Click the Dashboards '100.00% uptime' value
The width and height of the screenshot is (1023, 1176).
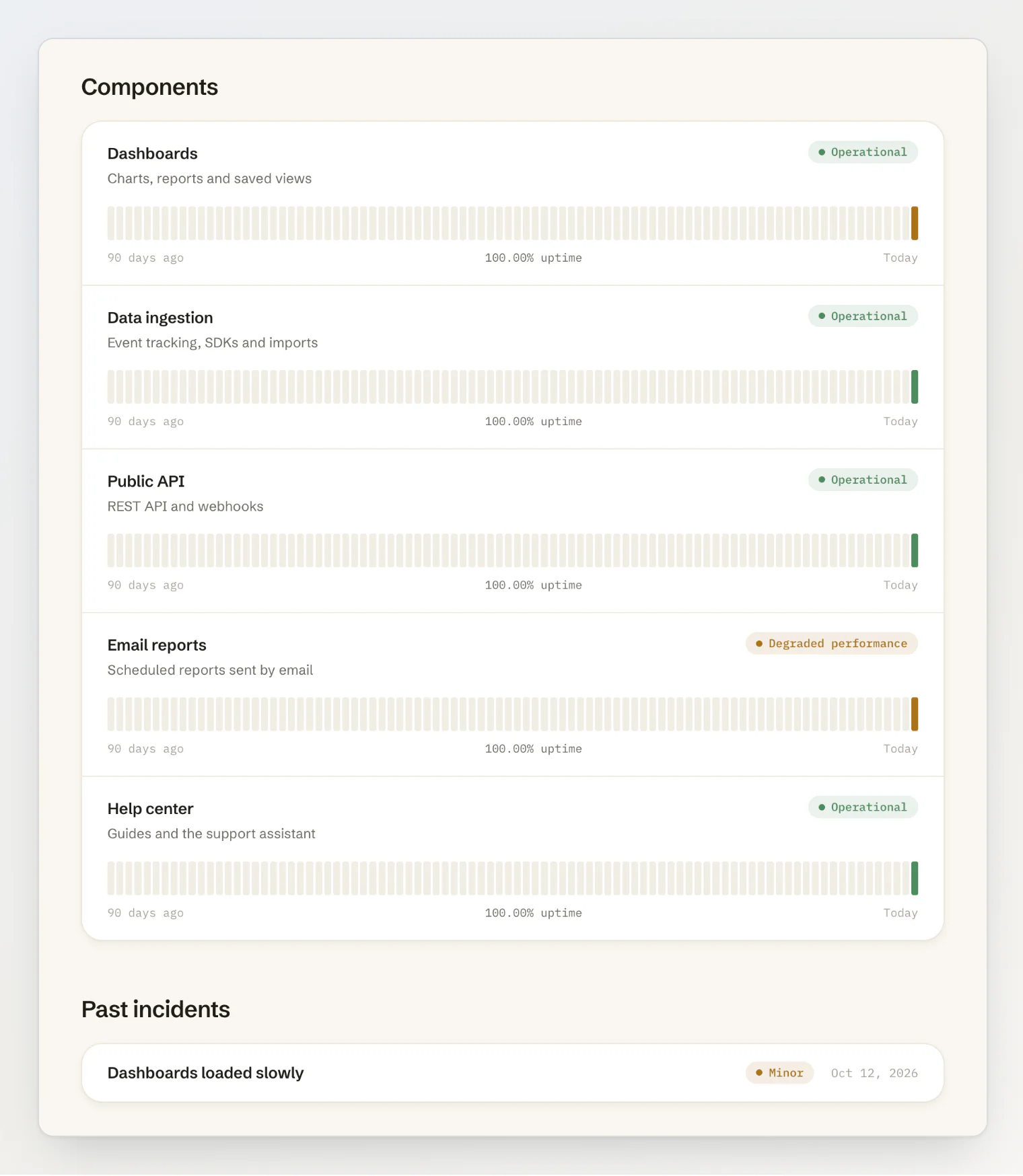534,258
